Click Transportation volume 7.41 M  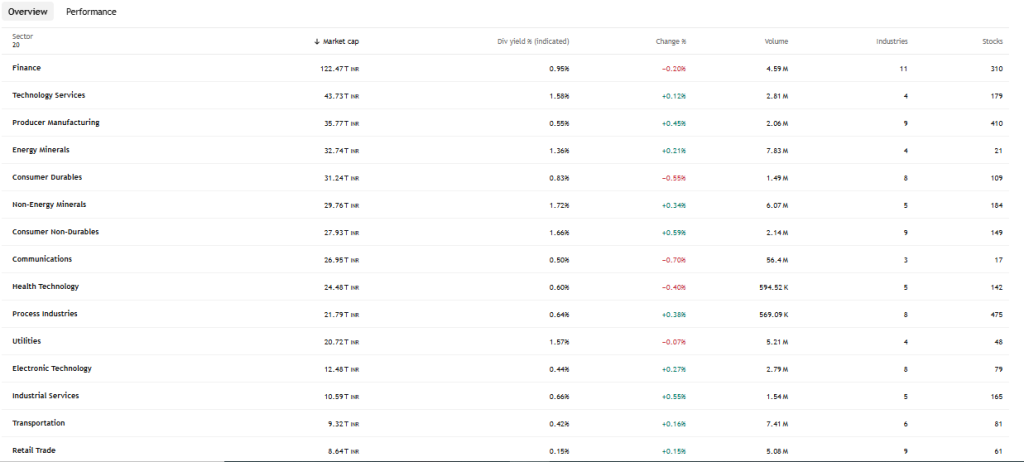tap(777, 424)
